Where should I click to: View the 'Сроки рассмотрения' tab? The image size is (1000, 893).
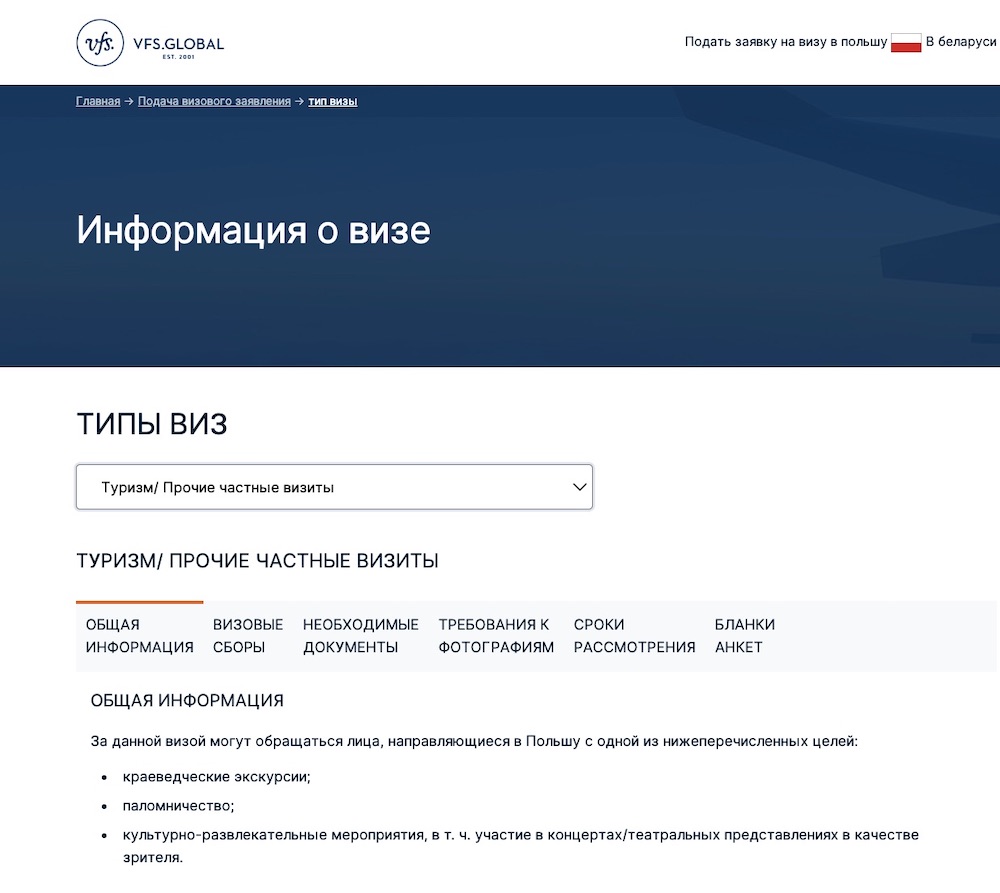coord(633,635)
